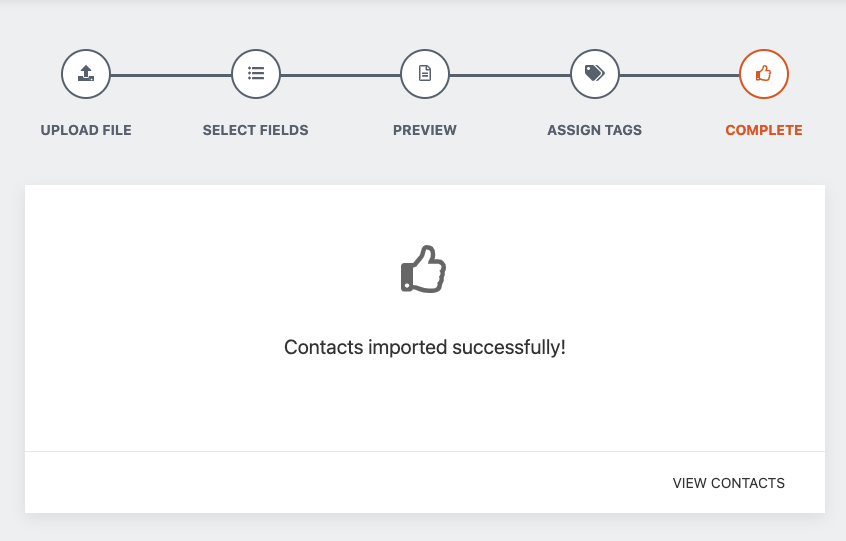Click progress line between Select Fields and Preview
The height and width of the screenshot is (541, 846).
click(340, 75)
